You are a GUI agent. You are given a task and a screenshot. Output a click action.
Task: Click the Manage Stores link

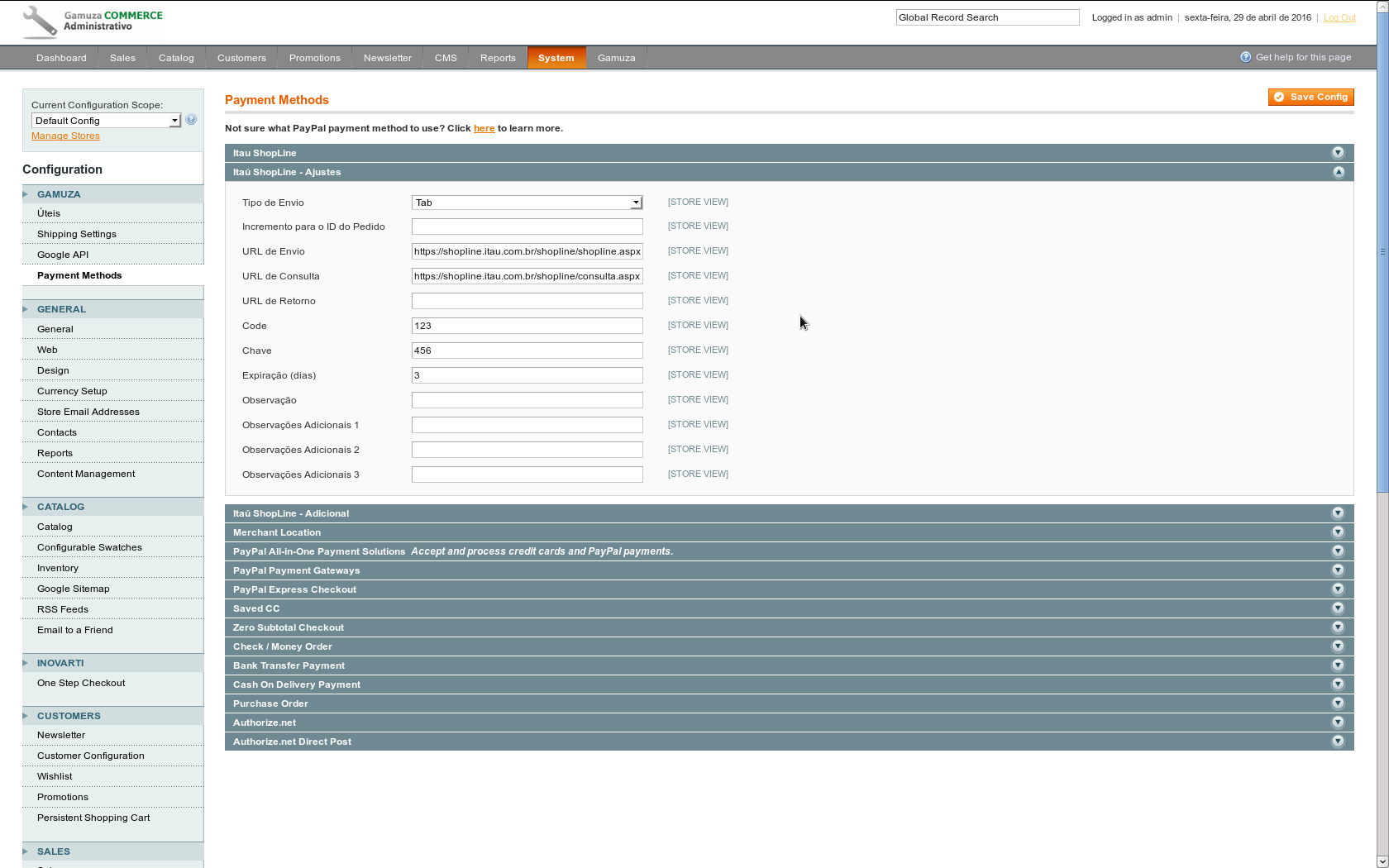pyautogui.click(x=65, y=136)
